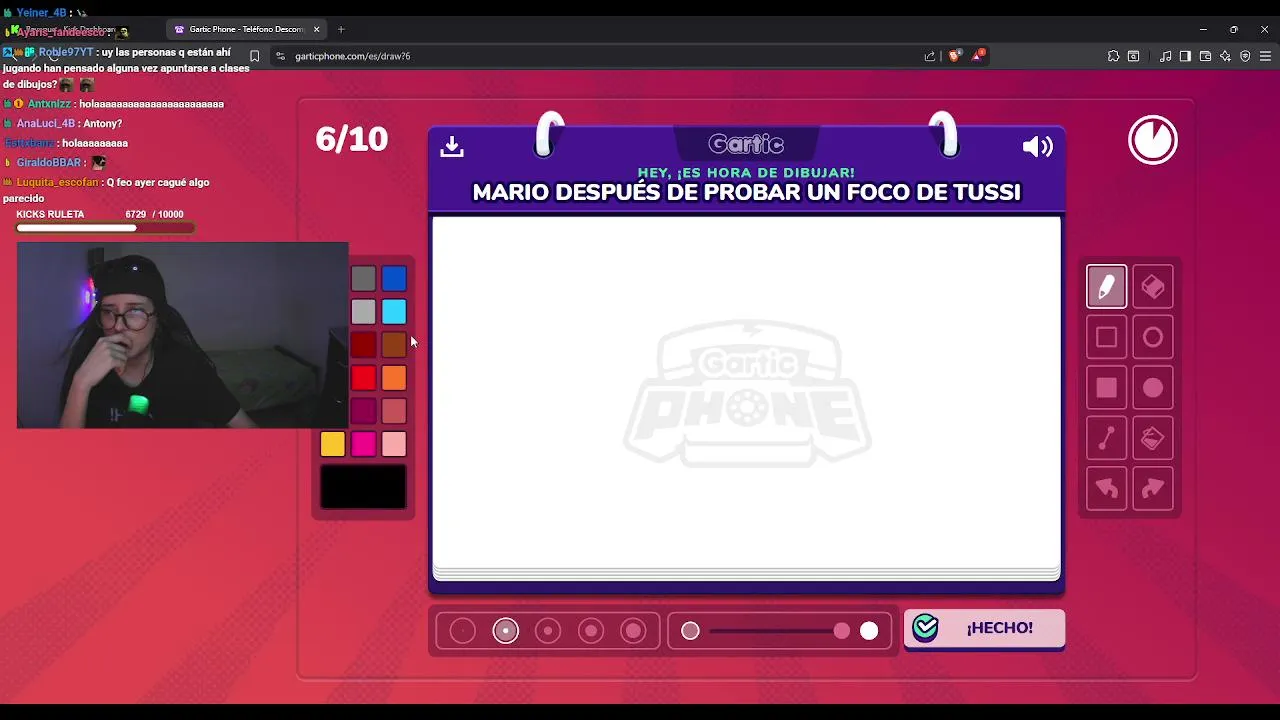Open the Brave Wallet icon
This screenshot has width=1280, height=720.
coord(1205,56)
